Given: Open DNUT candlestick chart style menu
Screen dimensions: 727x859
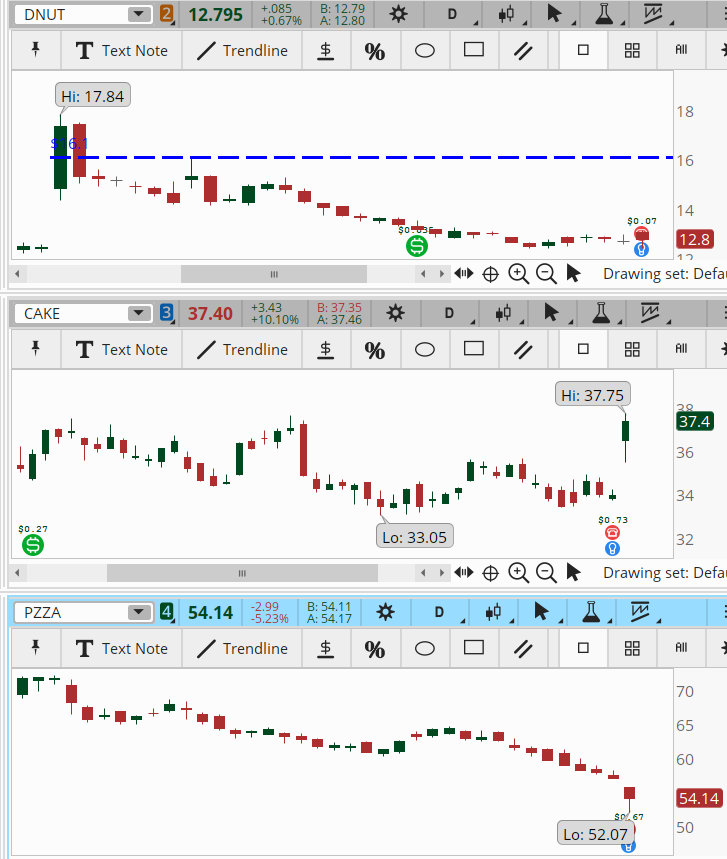Looking at the screenshot, I should click(x=507, y=15).
